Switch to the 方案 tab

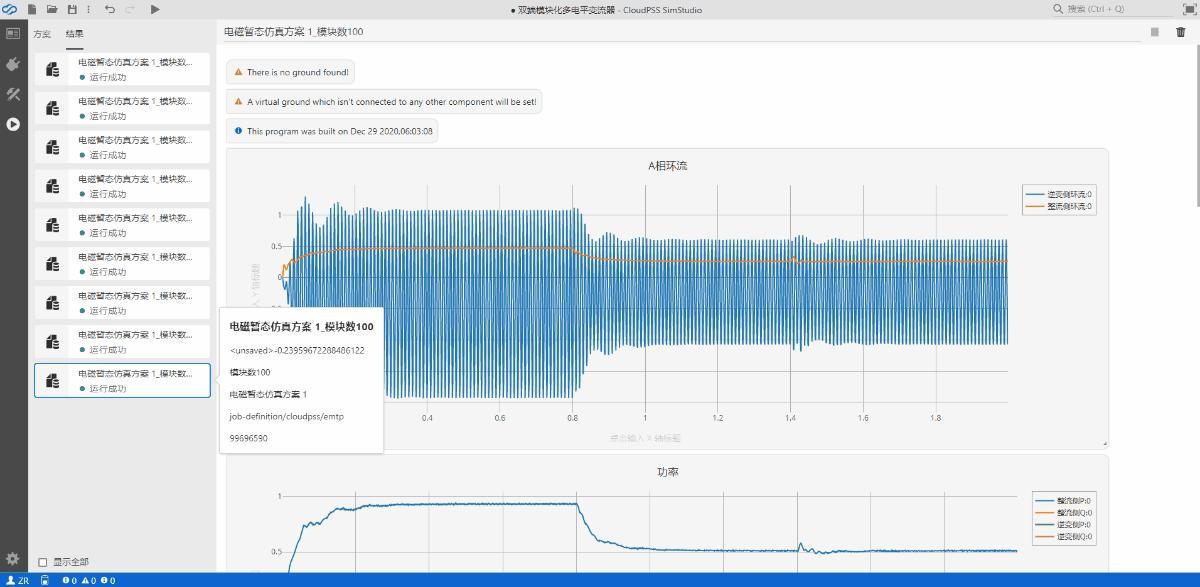(41, 32)
